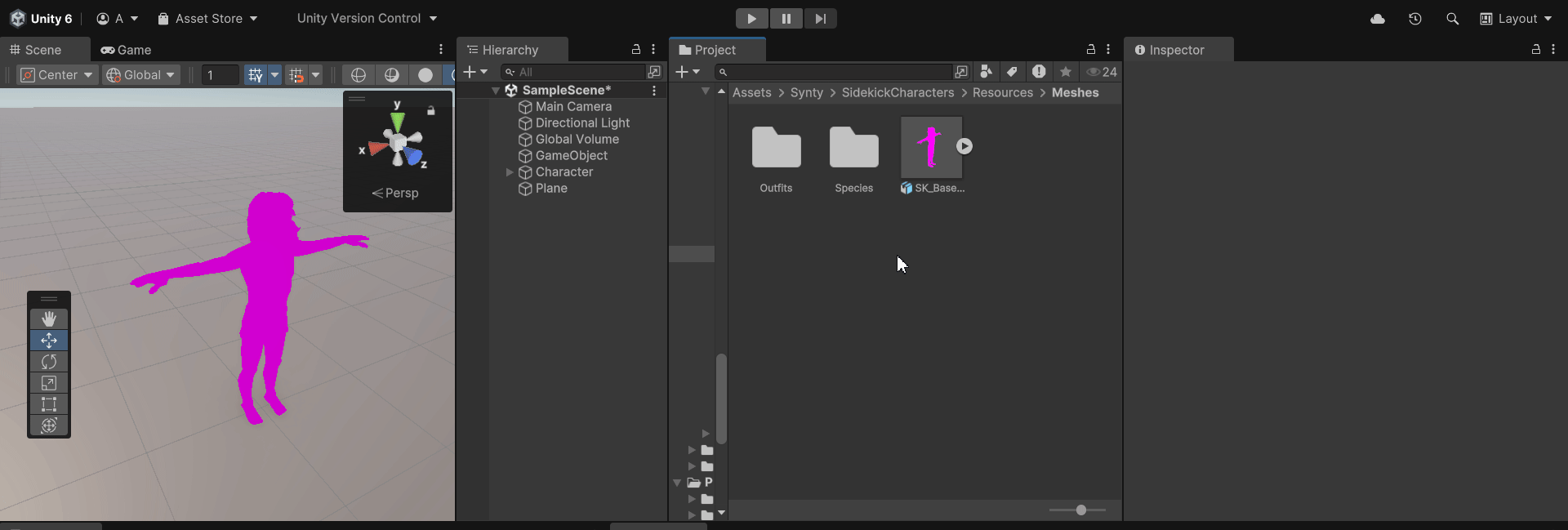Click the Play button
This screenshot has width=1568, height=530.
coord(751,19)
